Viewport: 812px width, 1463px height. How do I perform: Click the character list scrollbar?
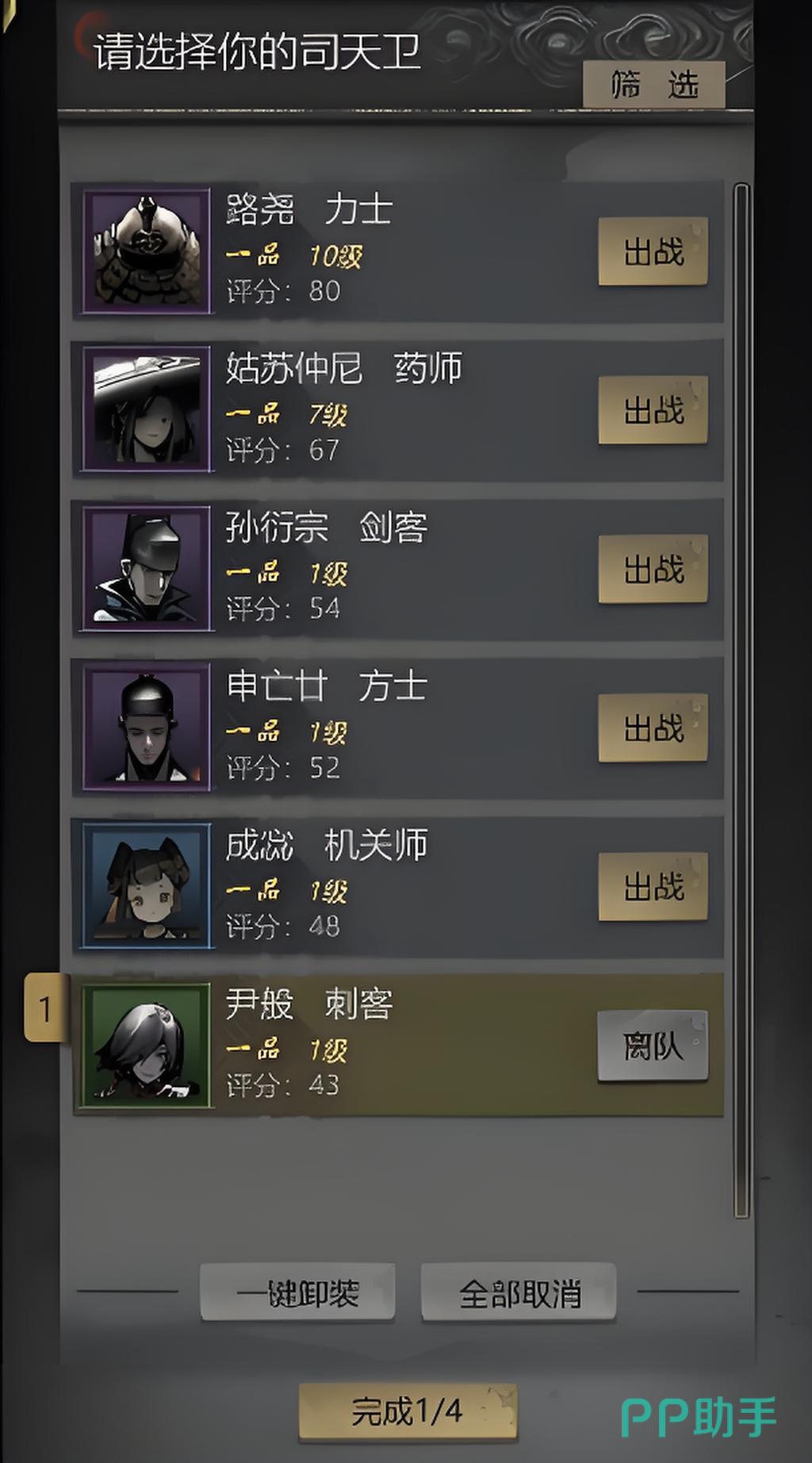(x=741, y=701)
